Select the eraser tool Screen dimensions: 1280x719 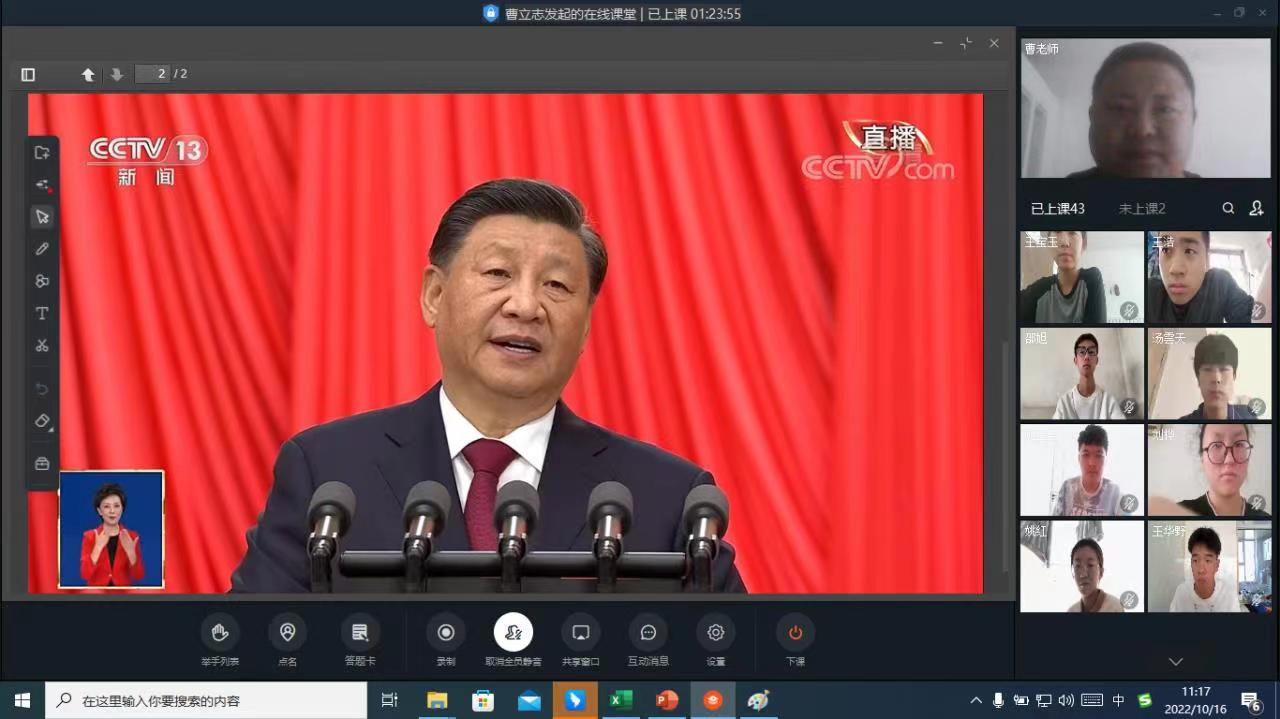click(x=42, y=421)
